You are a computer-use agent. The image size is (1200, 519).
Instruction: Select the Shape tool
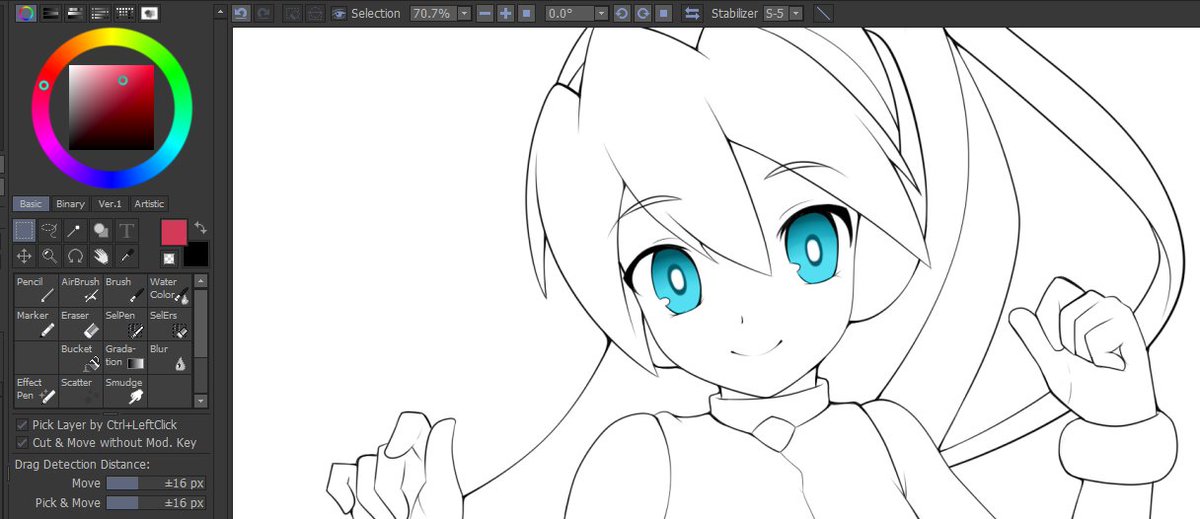point(101,231)
